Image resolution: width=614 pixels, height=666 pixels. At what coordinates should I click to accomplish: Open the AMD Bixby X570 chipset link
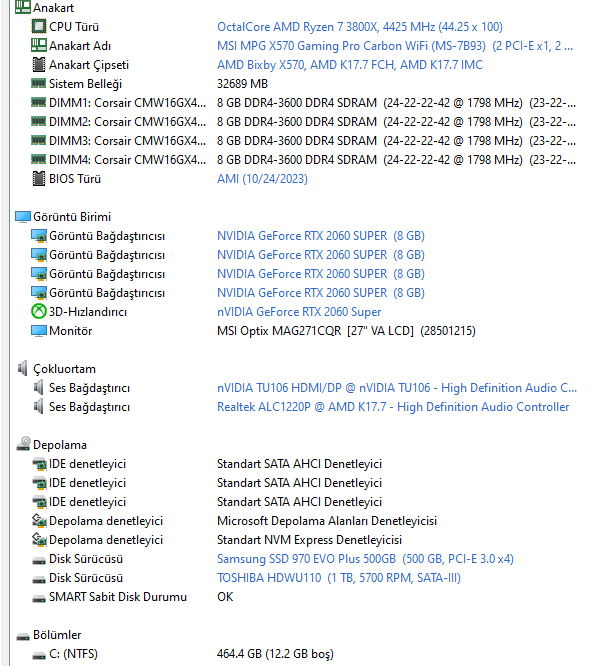tap(350, 65)
